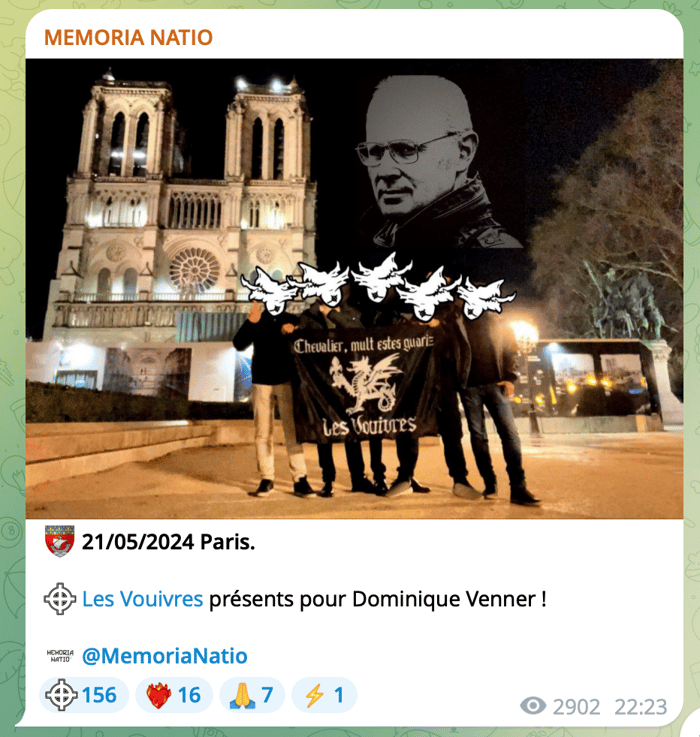Click the flaming heart emoji icon
The height and width of the screenshot is (737, 700).
[158, 695]
